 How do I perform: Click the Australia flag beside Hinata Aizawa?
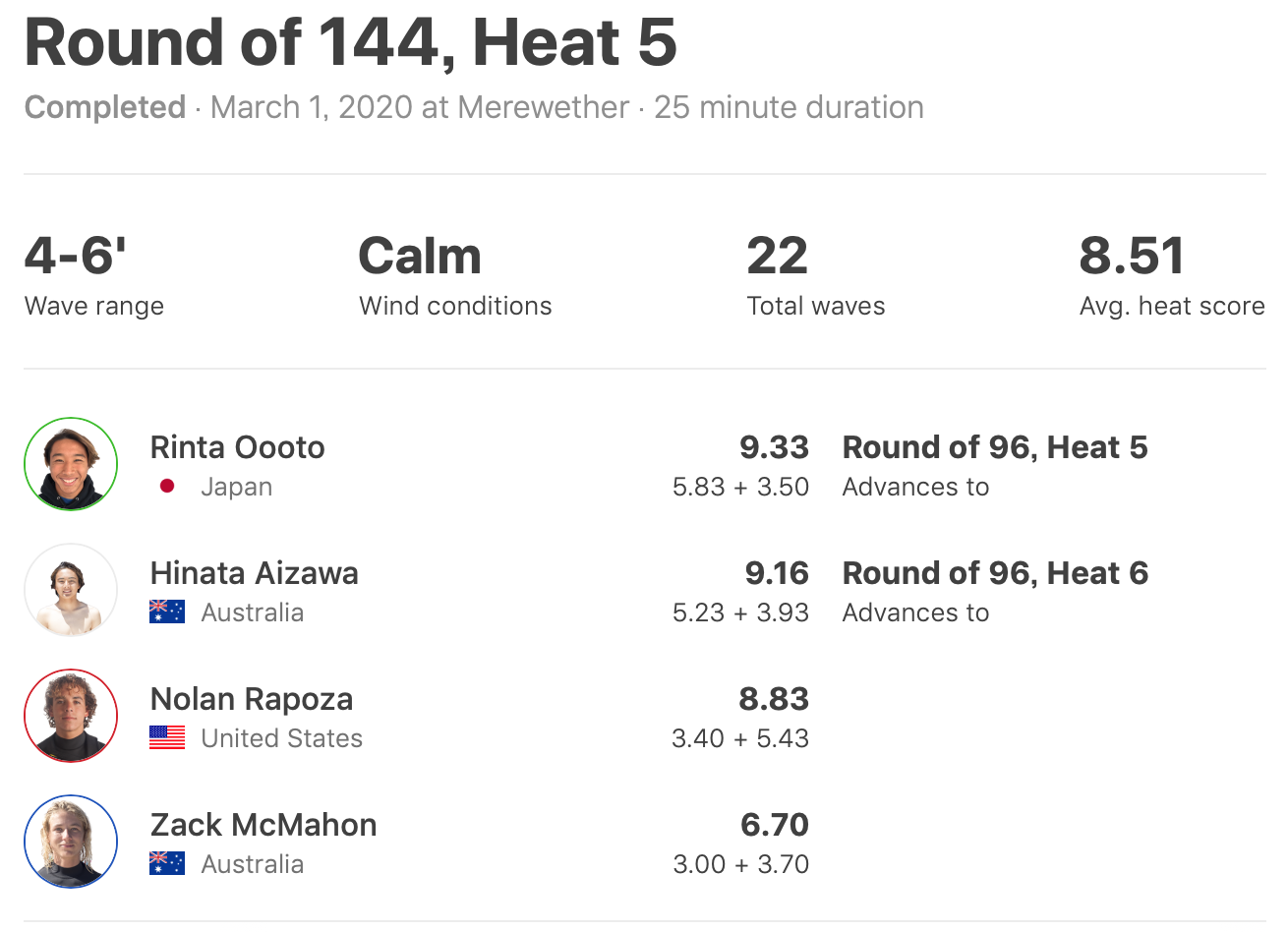click(167, 612)
